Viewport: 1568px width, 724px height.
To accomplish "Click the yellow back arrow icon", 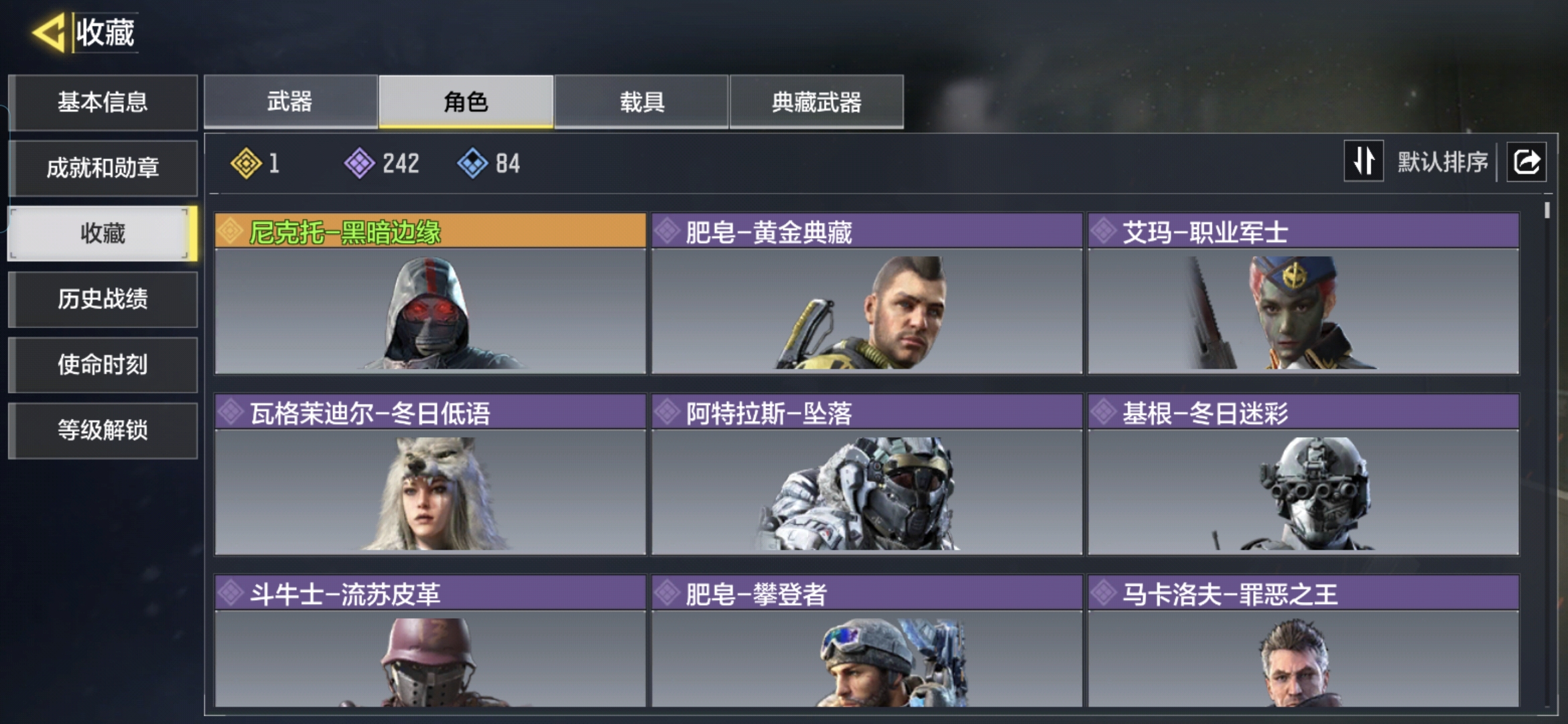I will pyautogui.click(x=48, y=32).
